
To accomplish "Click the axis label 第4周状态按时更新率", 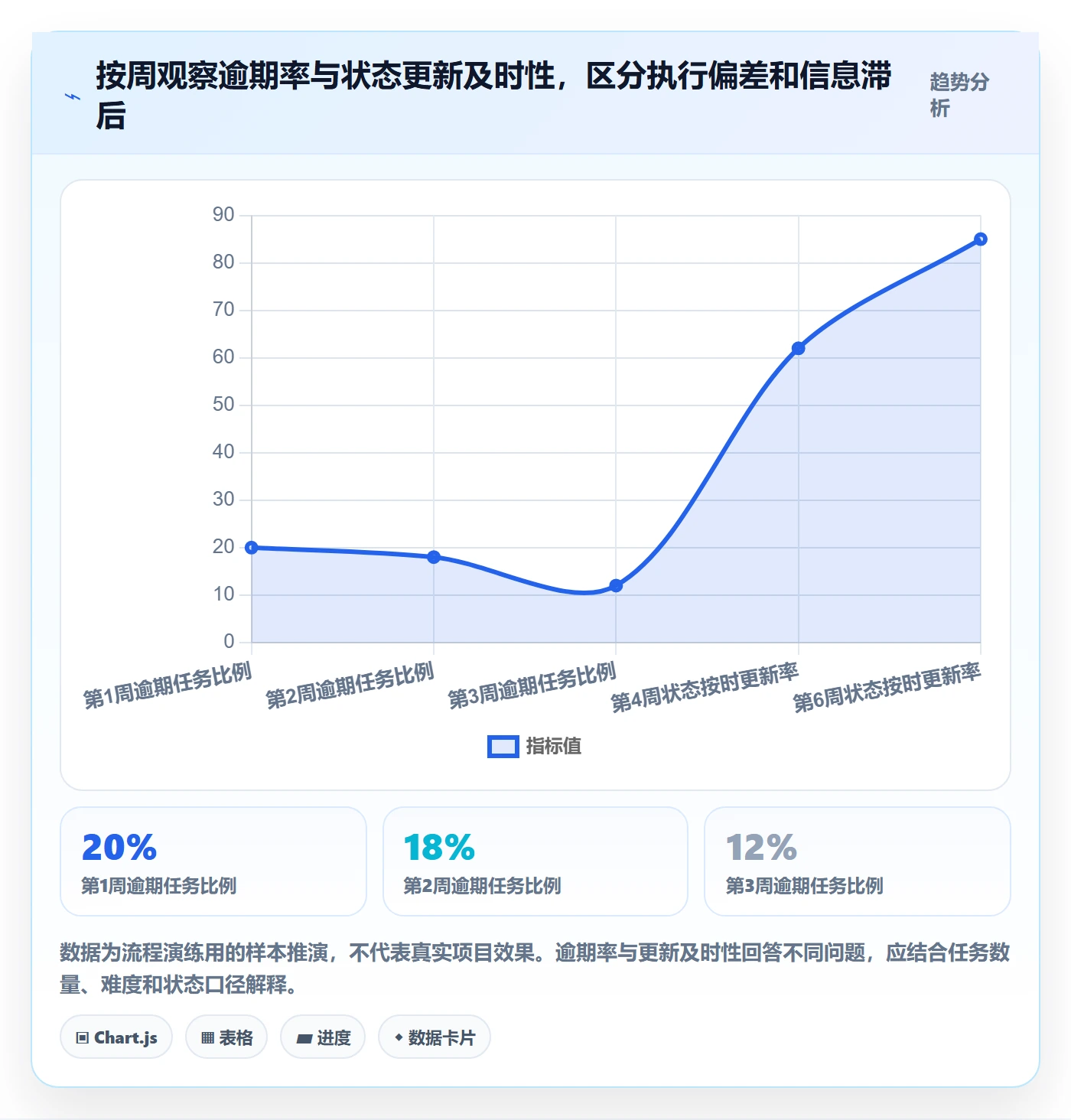I will pyautogui.click(x=705, y=689).
